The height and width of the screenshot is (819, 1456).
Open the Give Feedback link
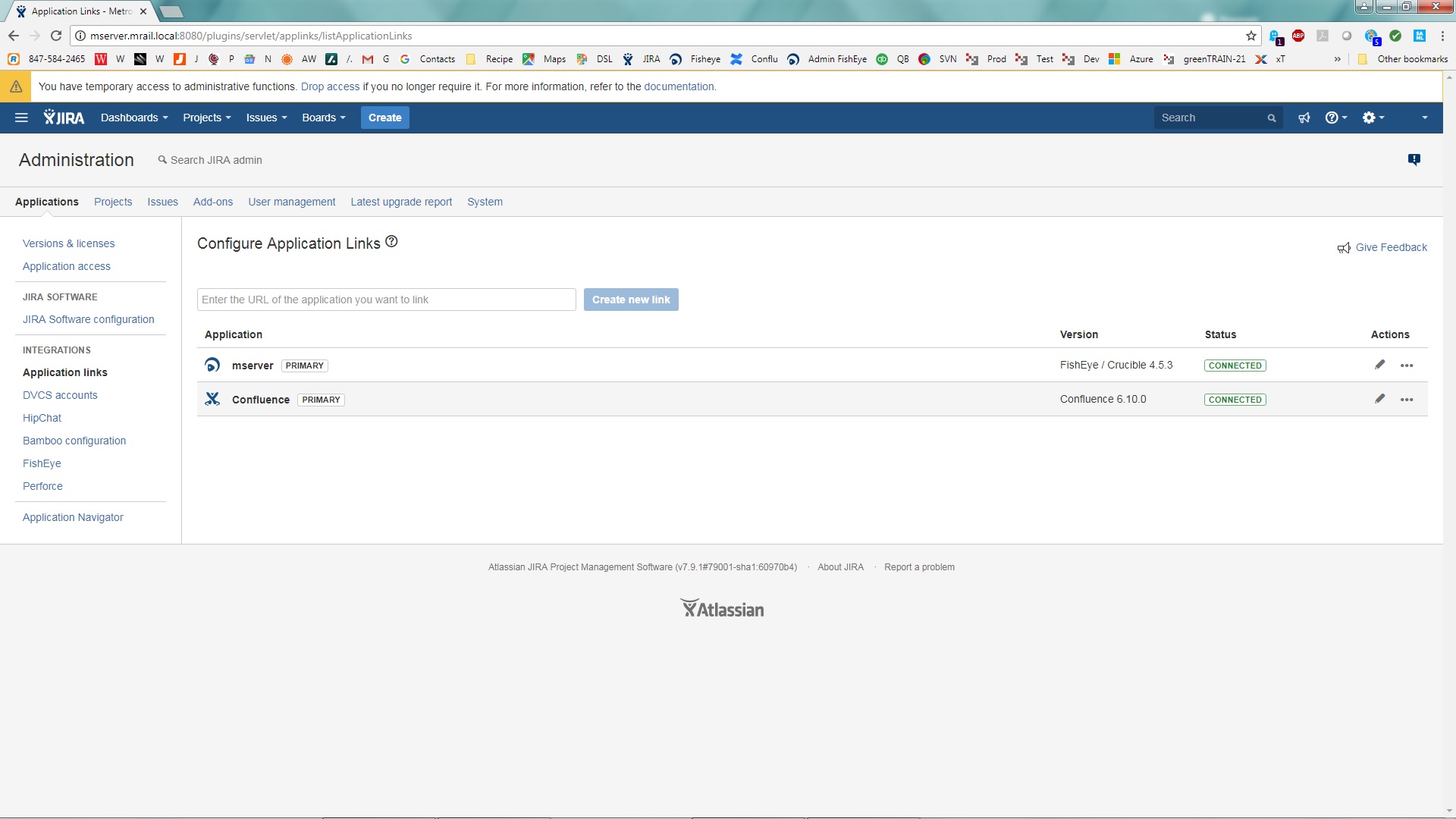click(x=1382, y=247)
